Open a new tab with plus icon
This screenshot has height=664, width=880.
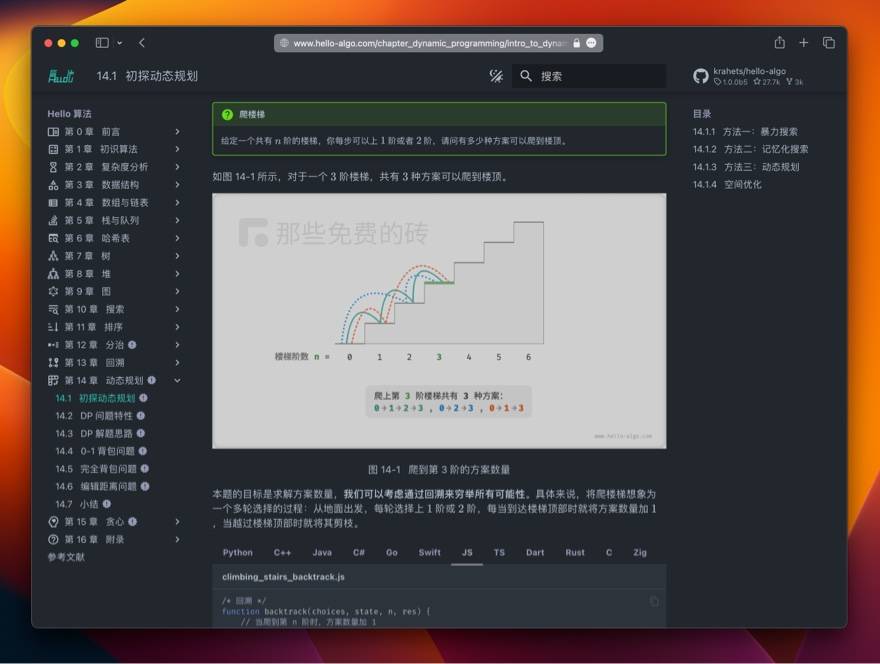[x=804, y=43]
